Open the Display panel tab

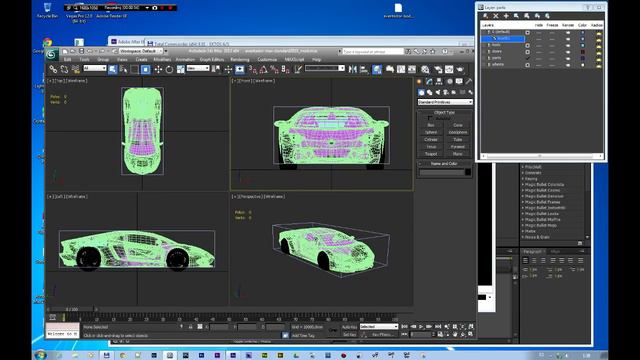(x=459, y=81)
